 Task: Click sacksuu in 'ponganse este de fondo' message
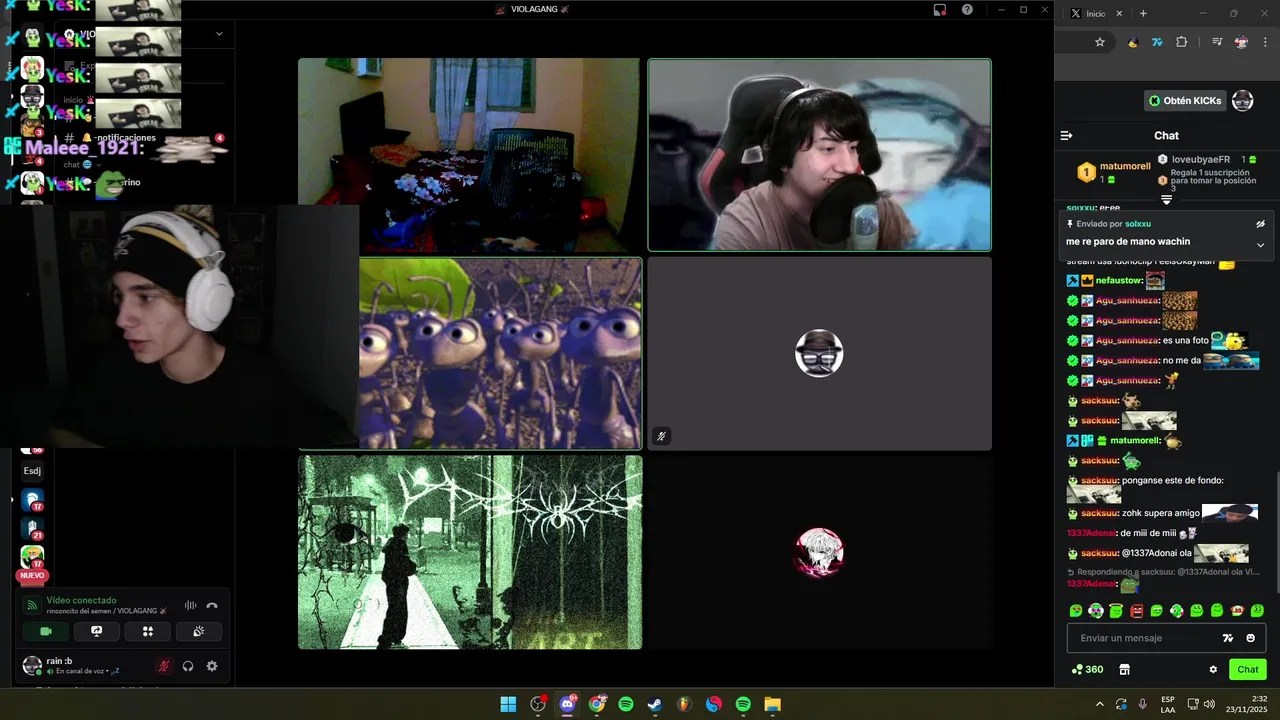[x=1099, y=480]
